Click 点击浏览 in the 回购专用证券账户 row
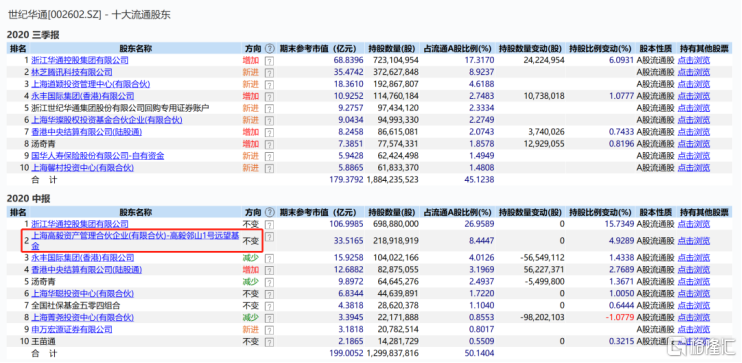Viewport: 742px width, 363px height. point(694,107)
